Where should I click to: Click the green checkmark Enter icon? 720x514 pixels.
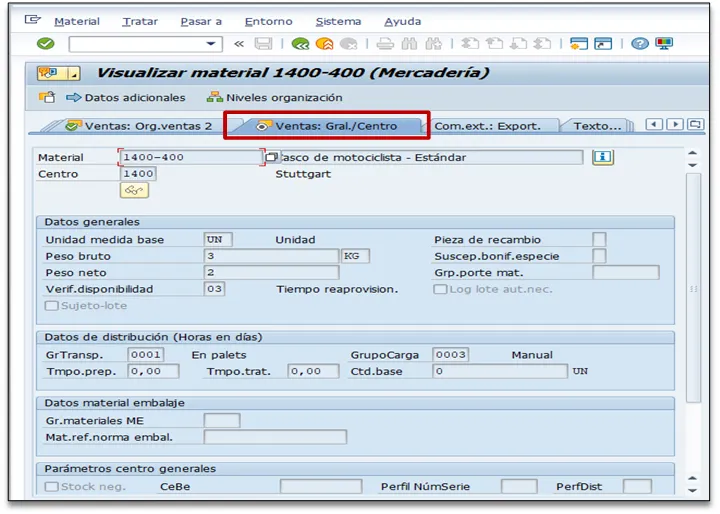click(45, 44)
